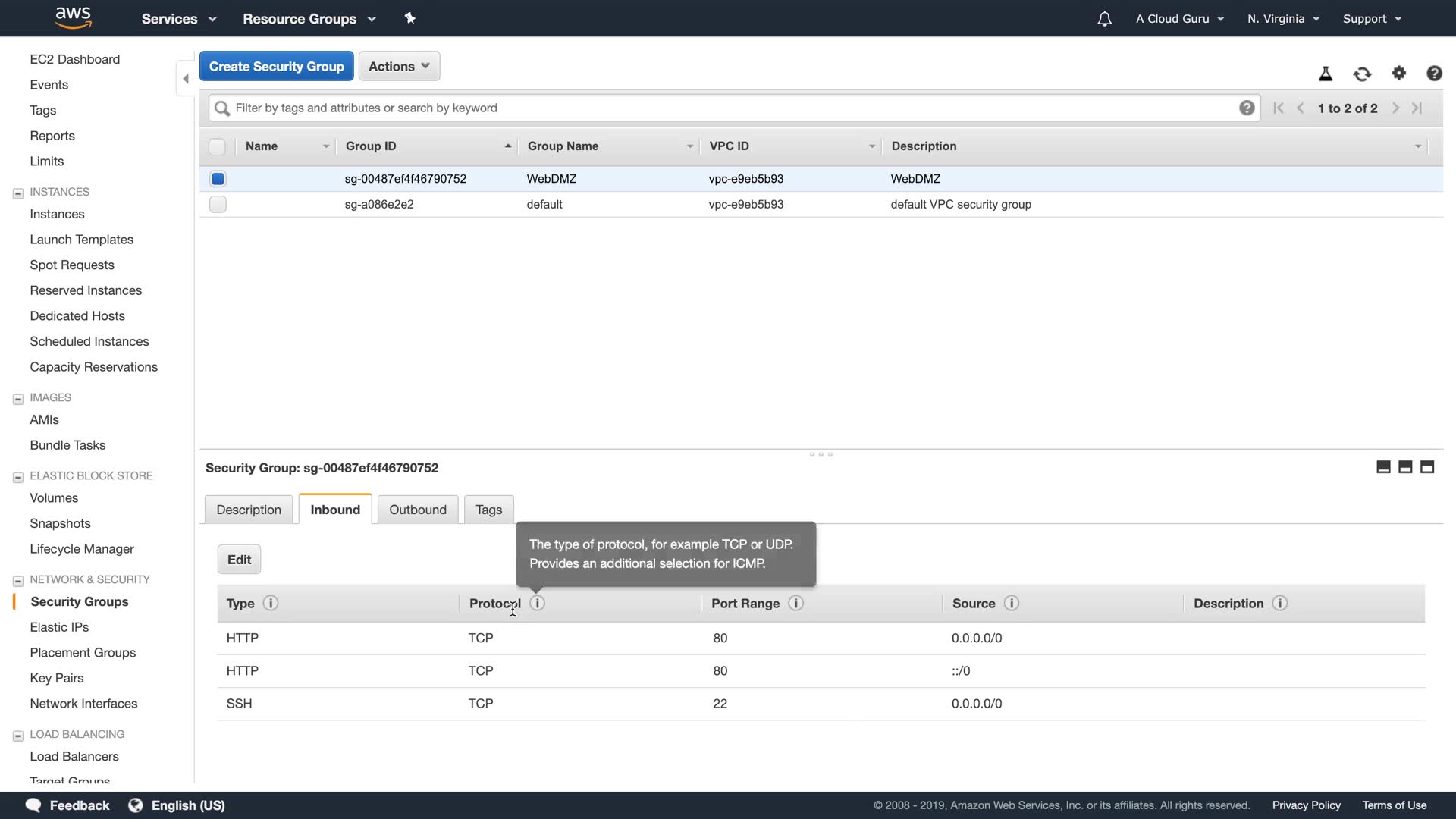The height and width of the screenshot is (819, 1456).
Task: Select the default security group checkbox
Action: pos(218,204)
